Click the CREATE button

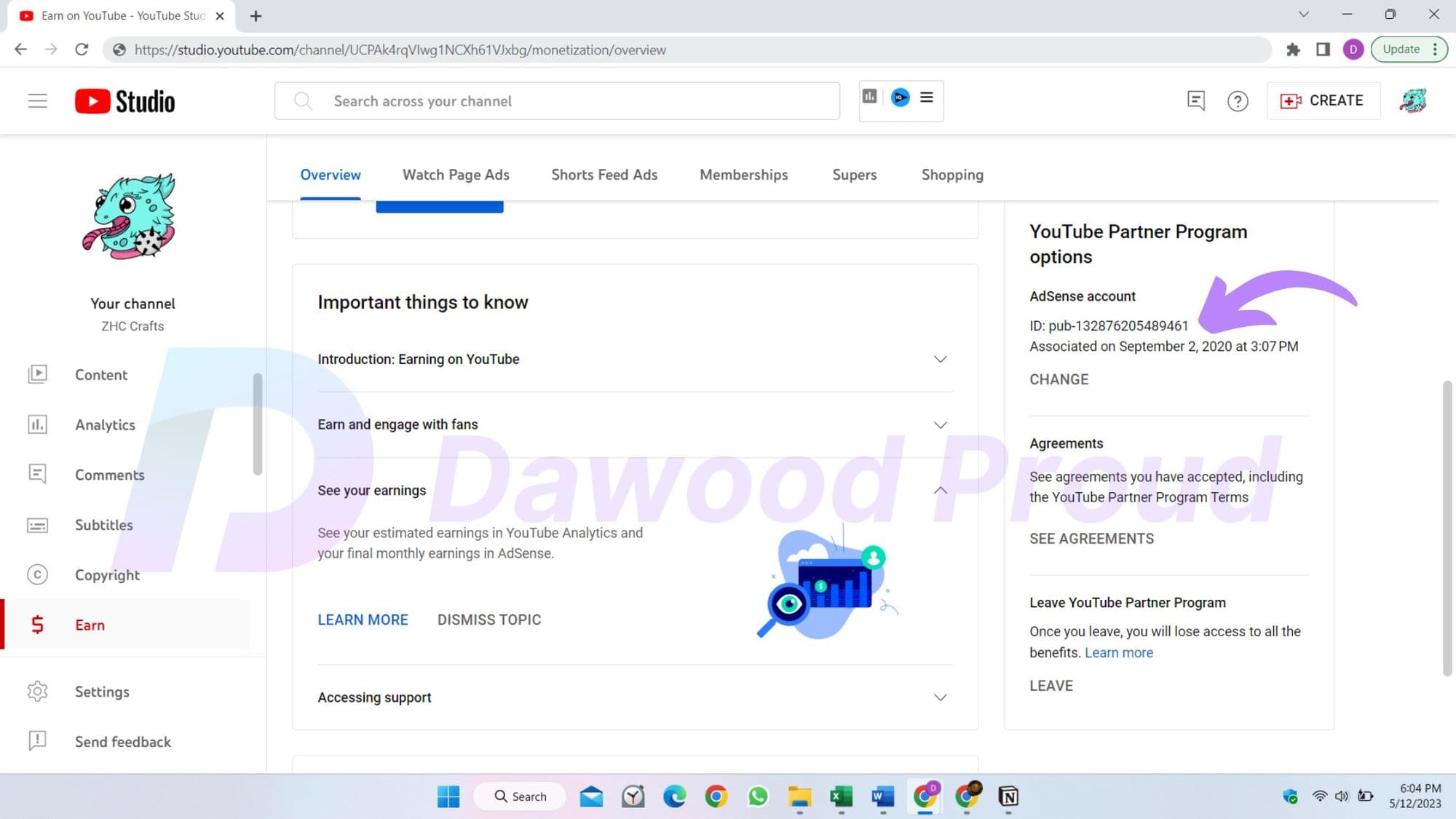[x=1323, y=100]
